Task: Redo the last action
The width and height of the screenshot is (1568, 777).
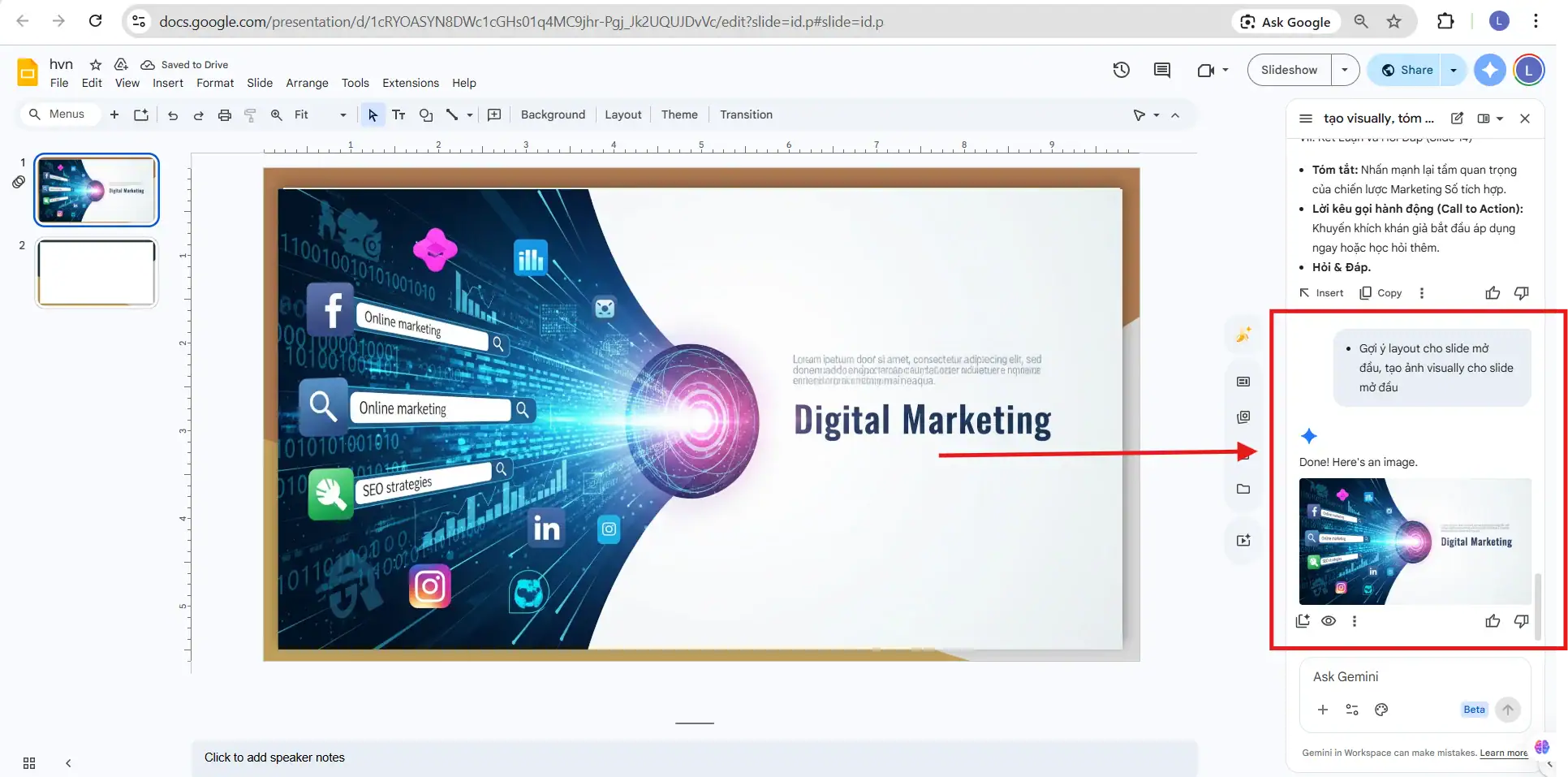Action: [198, 114]
